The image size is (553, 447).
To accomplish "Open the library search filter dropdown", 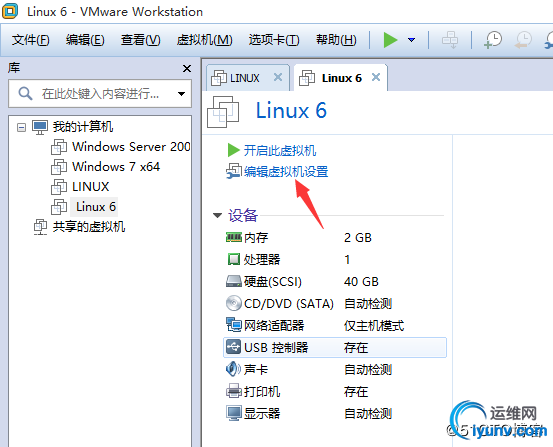I will pos(181,94).
